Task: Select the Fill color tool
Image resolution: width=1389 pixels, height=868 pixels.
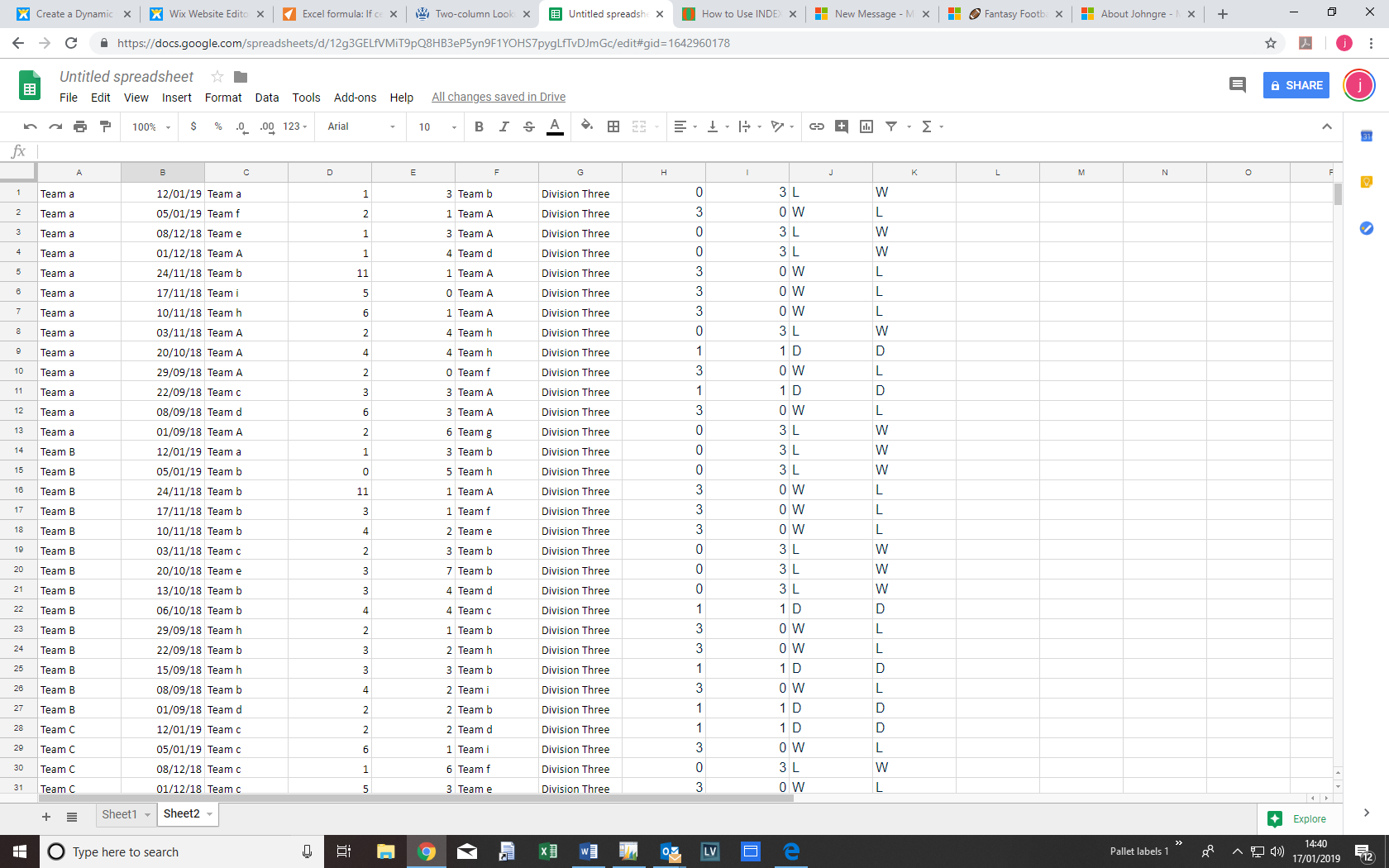Action: pyautogui.click(x=586, y=126)
